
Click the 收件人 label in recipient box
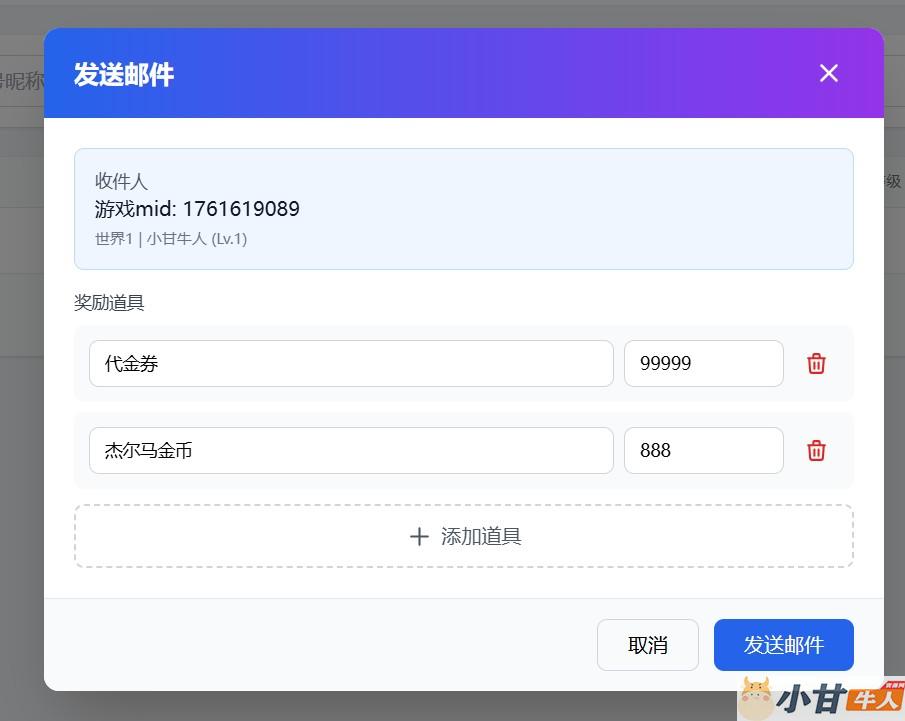(x=121, y=181)
